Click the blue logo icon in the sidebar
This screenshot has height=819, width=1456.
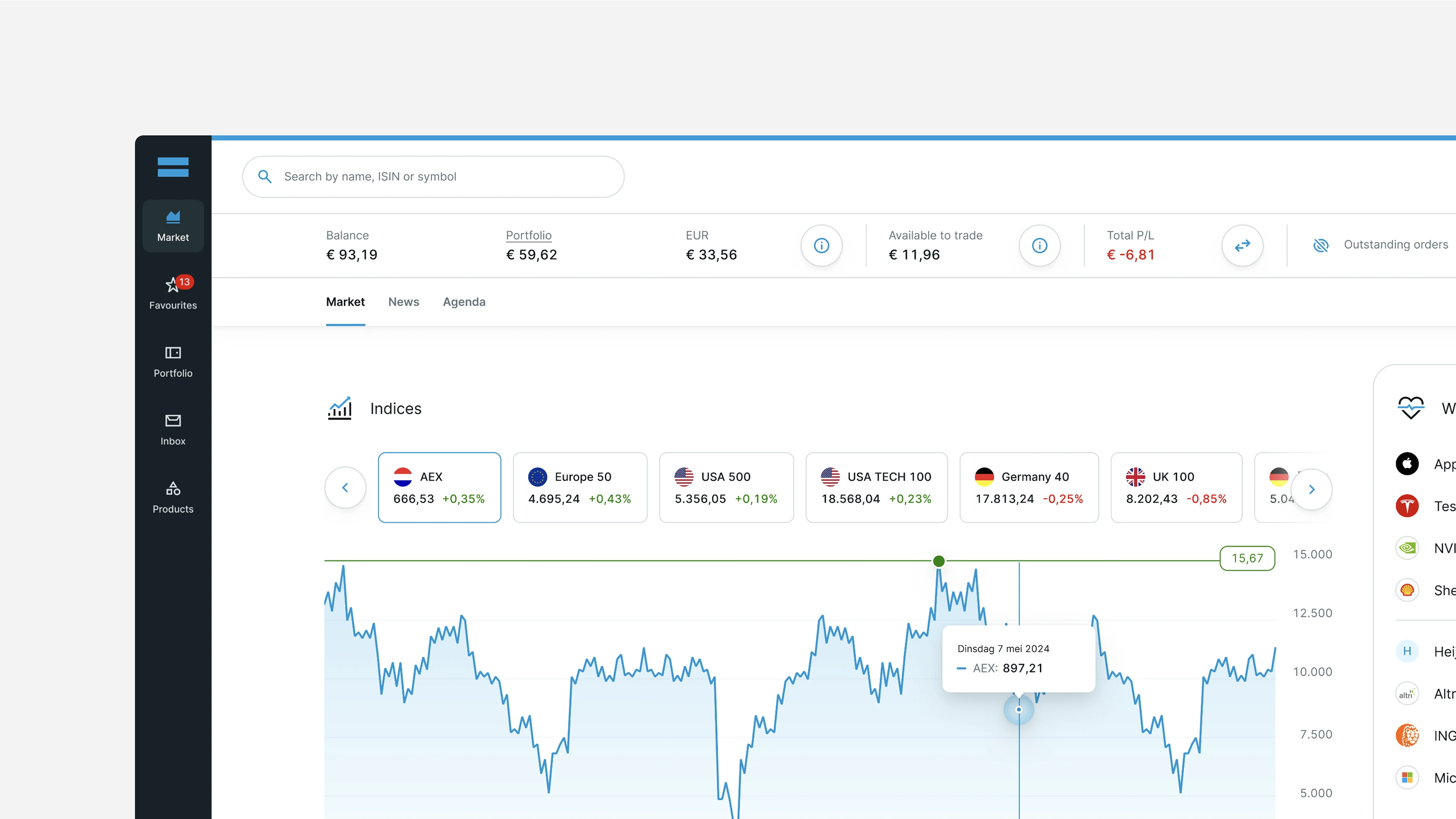pos(173,167)
